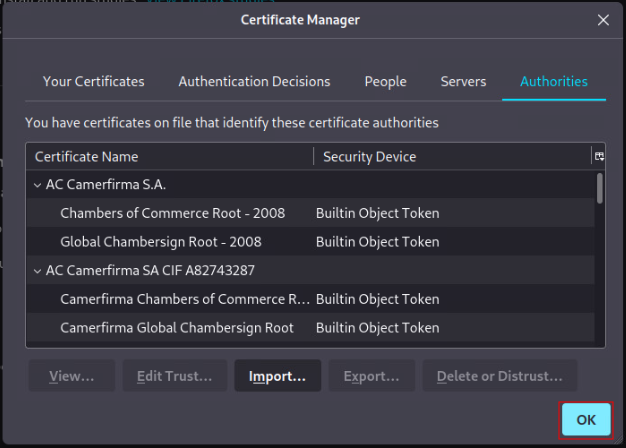
Task: Select Camerfirma Global Chambersign Root certificate
Action: pos(177,328)
